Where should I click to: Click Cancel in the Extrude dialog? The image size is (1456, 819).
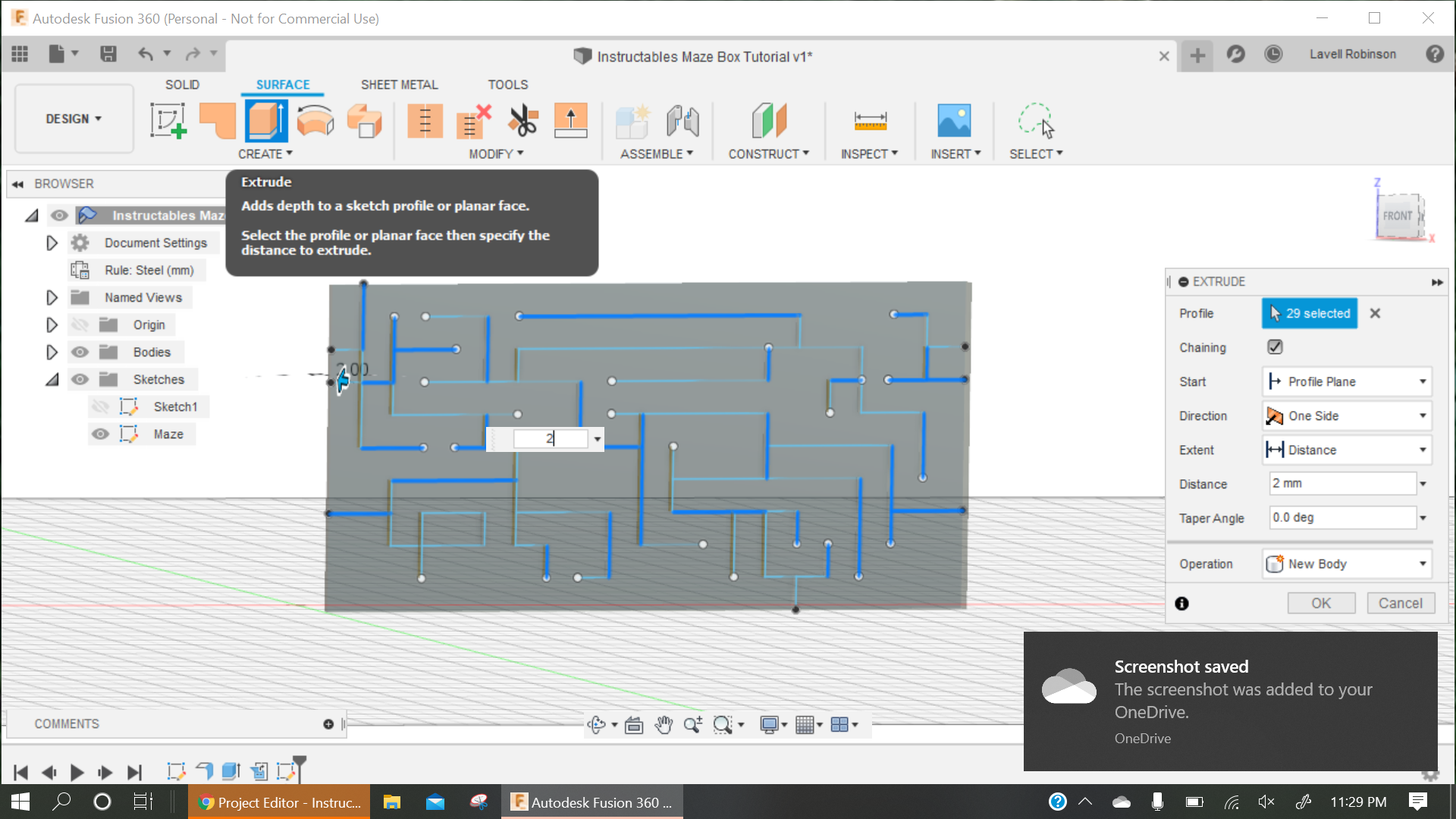click(x=1401, y=603)
